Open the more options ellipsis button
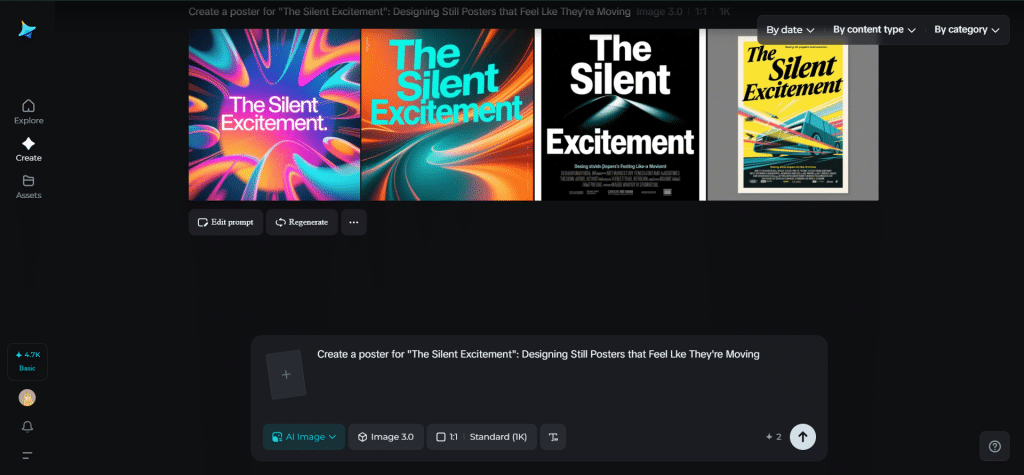Image resolution: width=1024 pixels, height=475 pixels. (353, 222)
